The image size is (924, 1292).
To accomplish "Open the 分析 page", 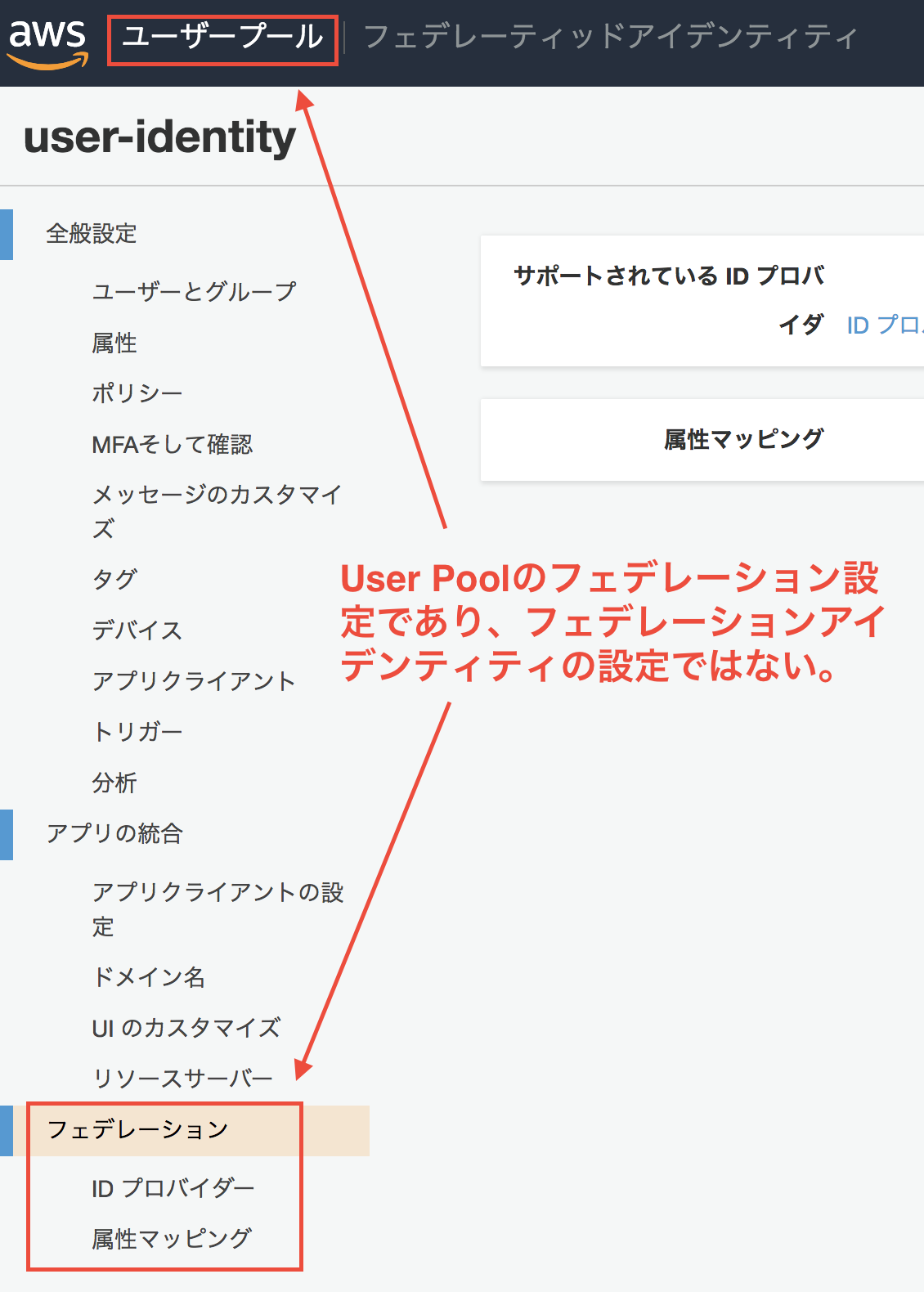I will click(x=114, y=783).
